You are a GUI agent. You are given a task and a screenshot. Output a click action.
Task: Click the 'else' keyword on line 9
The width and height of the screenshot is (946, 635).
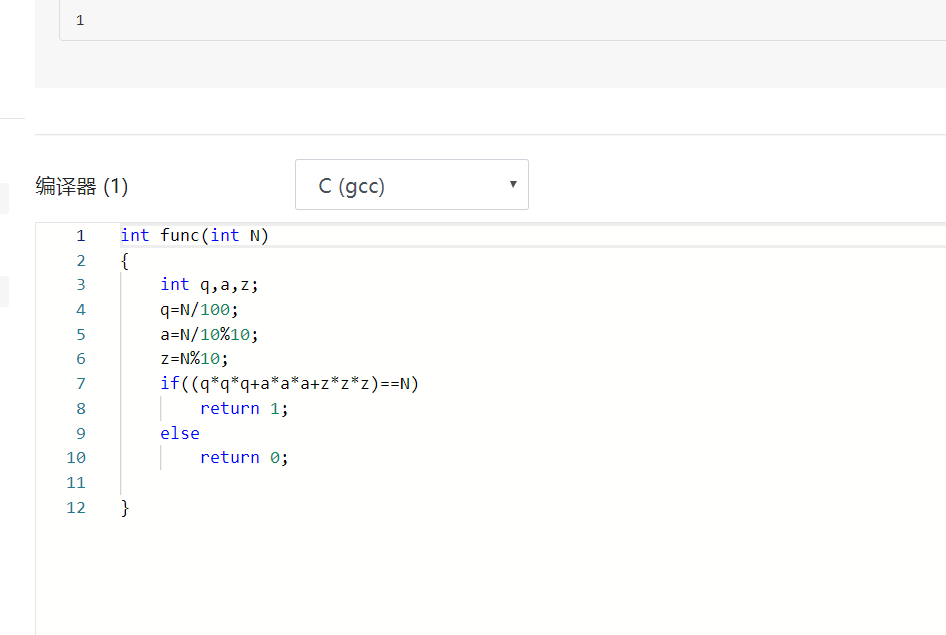point(180,433)
